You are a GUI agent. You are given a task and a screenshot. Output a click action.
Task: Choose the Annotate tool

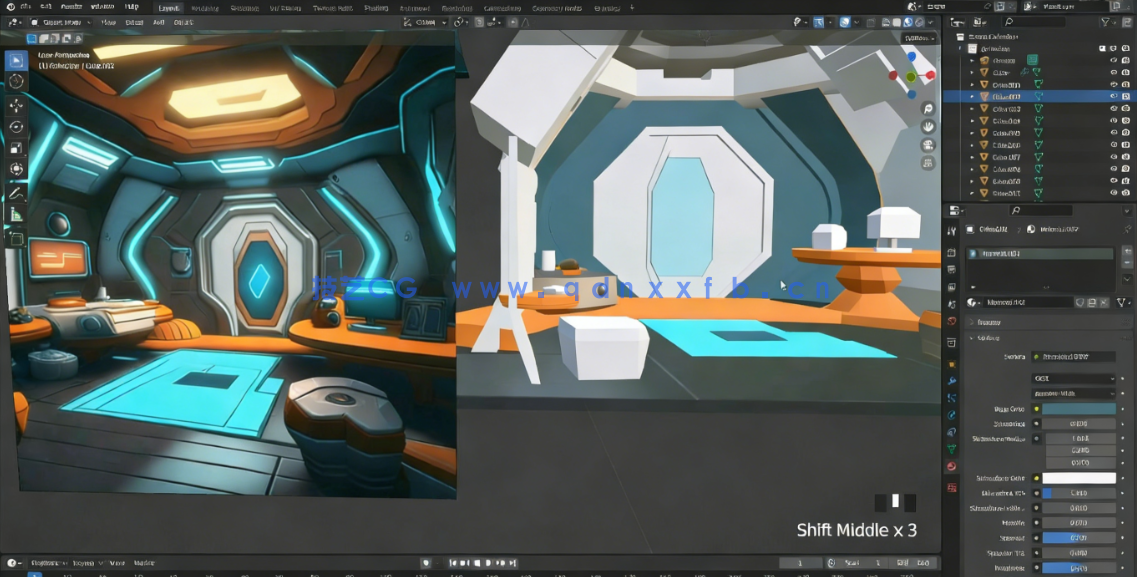16,192
